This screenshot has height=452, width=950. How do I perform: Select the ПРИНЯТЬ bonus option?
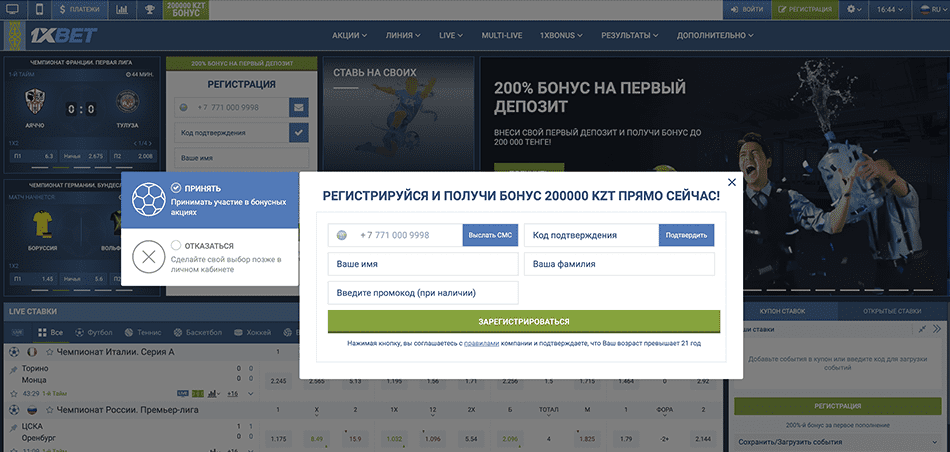[210, 200]
